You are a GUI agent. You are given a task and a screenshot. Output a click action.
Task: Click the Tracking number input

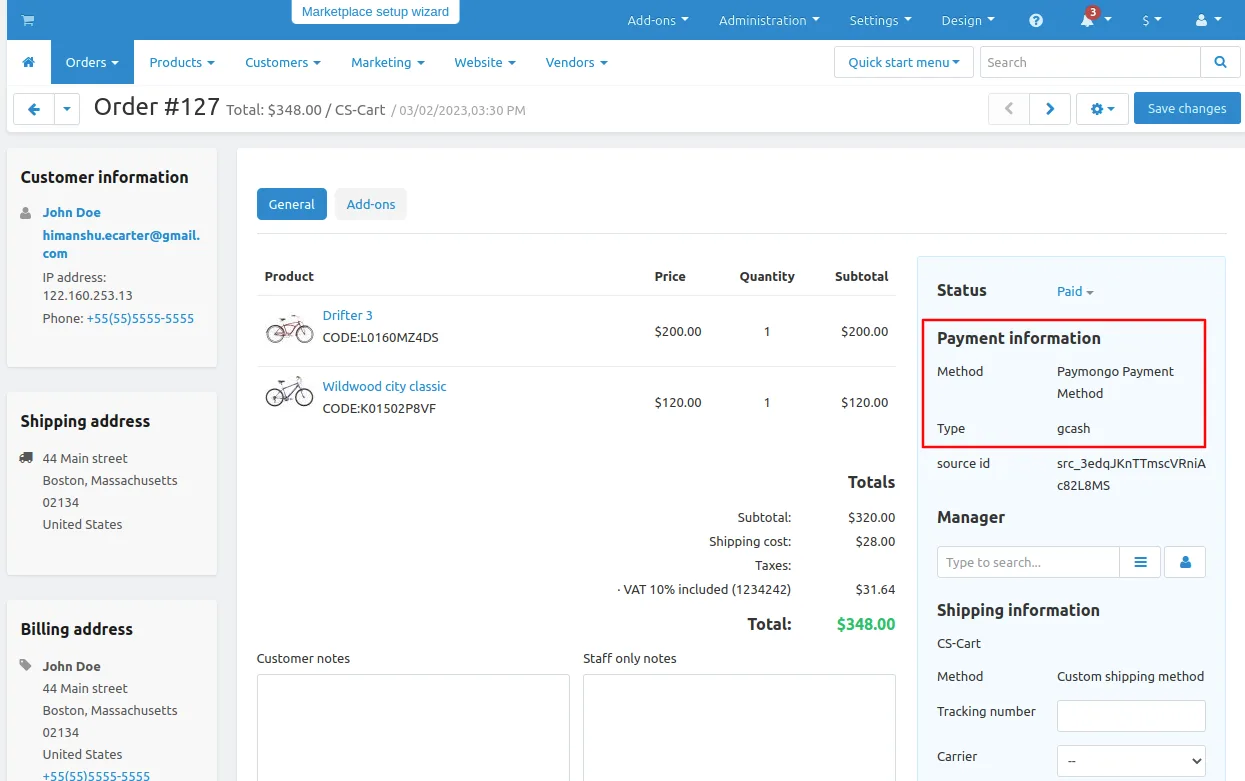[x=1131, y=716]
